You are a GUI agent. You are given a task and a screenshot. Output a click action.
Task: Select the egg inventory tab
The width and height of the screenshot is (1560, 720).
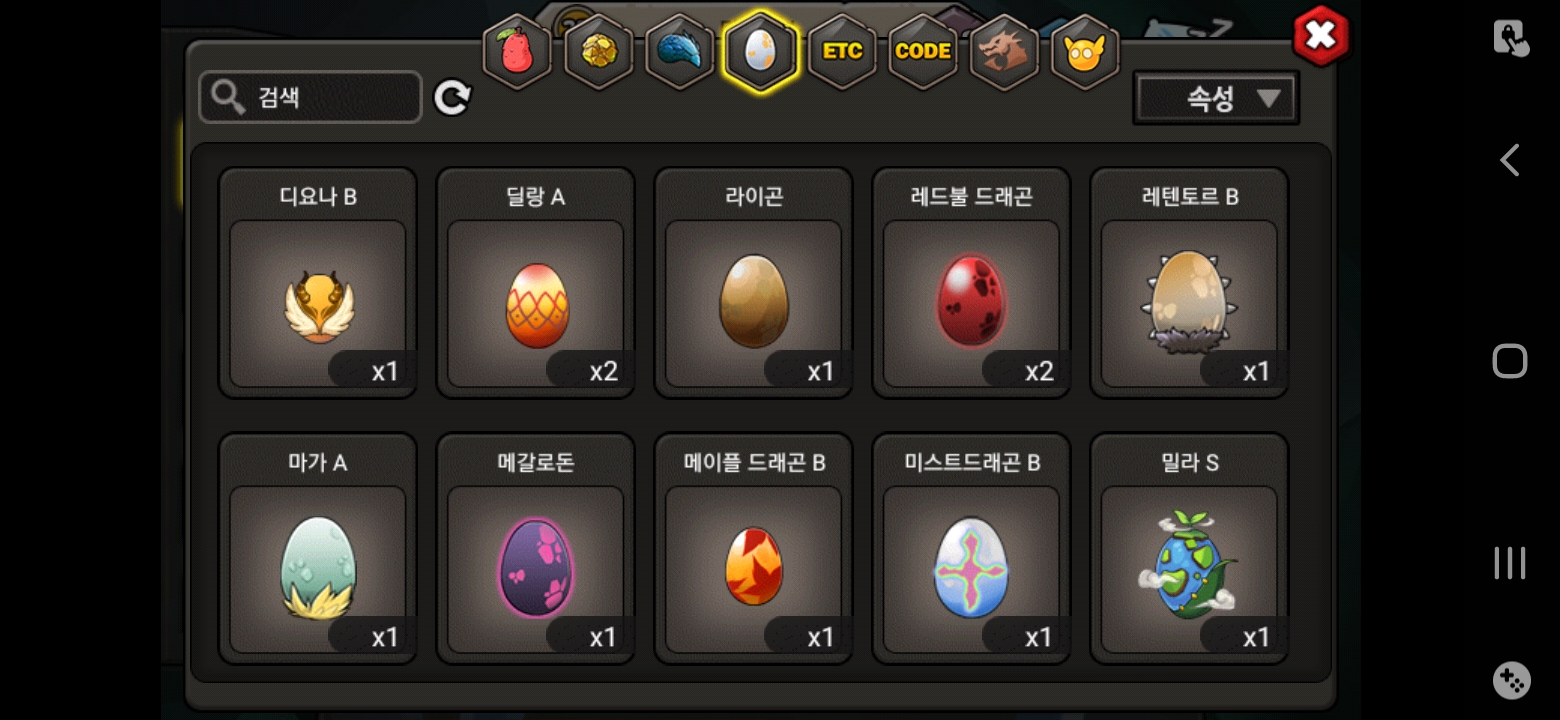(x=761, y=51)
